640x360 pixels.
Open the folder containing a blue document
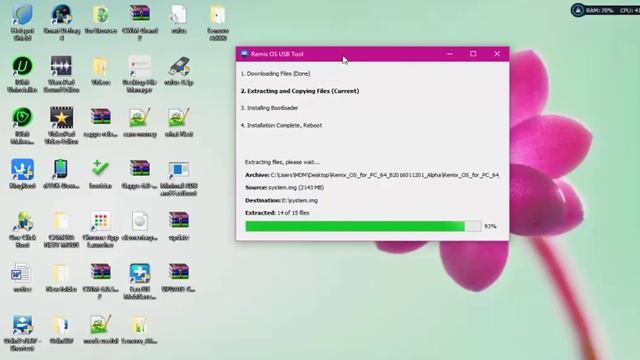click(61, 325)
